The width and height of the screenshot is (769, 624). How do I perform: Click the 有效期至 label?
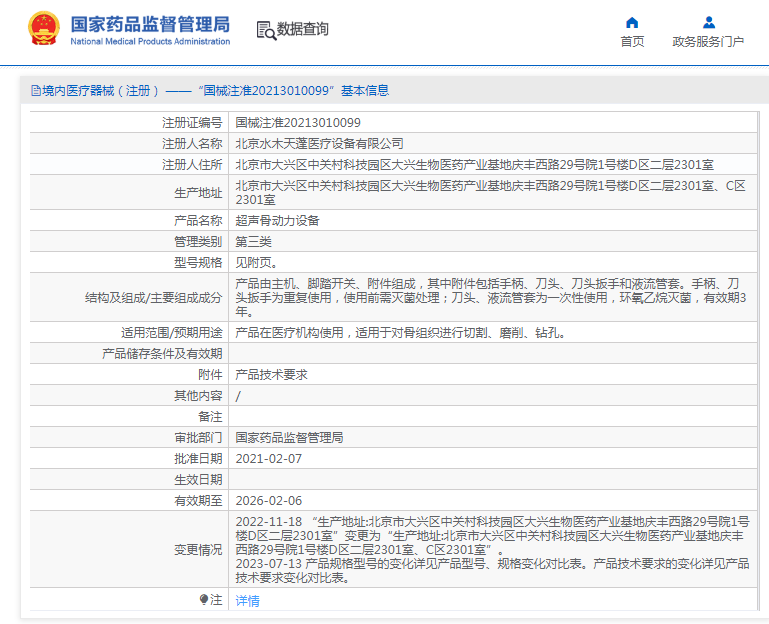[x=198, y=501]
